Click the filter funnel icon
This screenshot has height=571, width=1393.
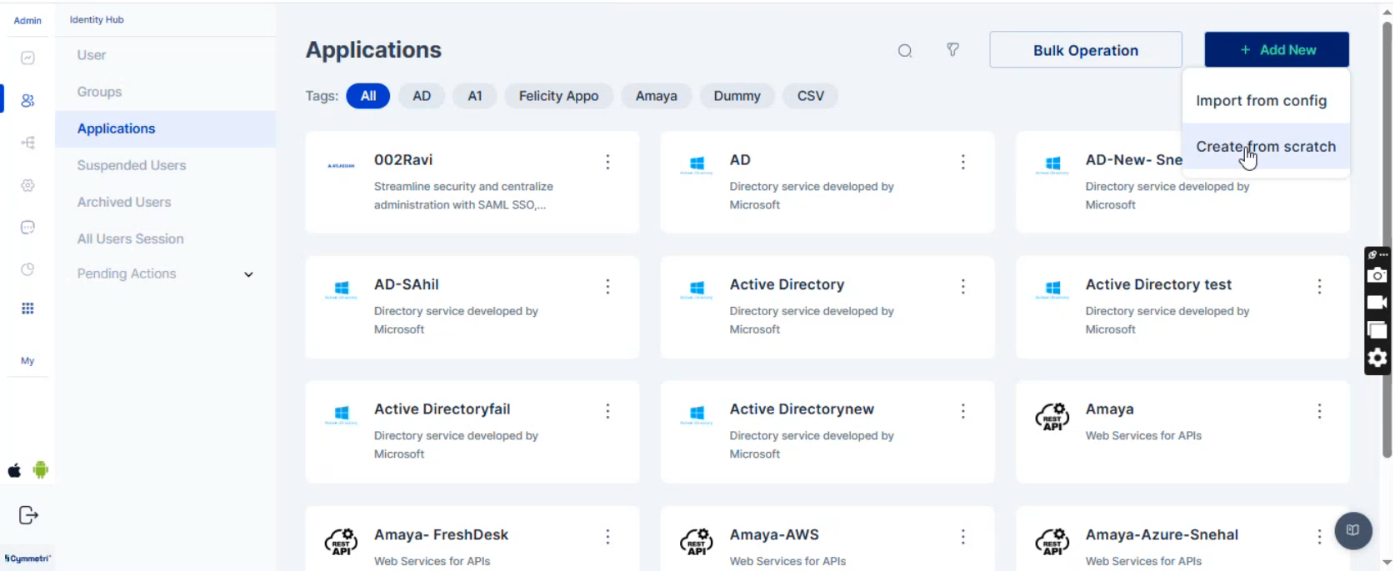(953, 50)
